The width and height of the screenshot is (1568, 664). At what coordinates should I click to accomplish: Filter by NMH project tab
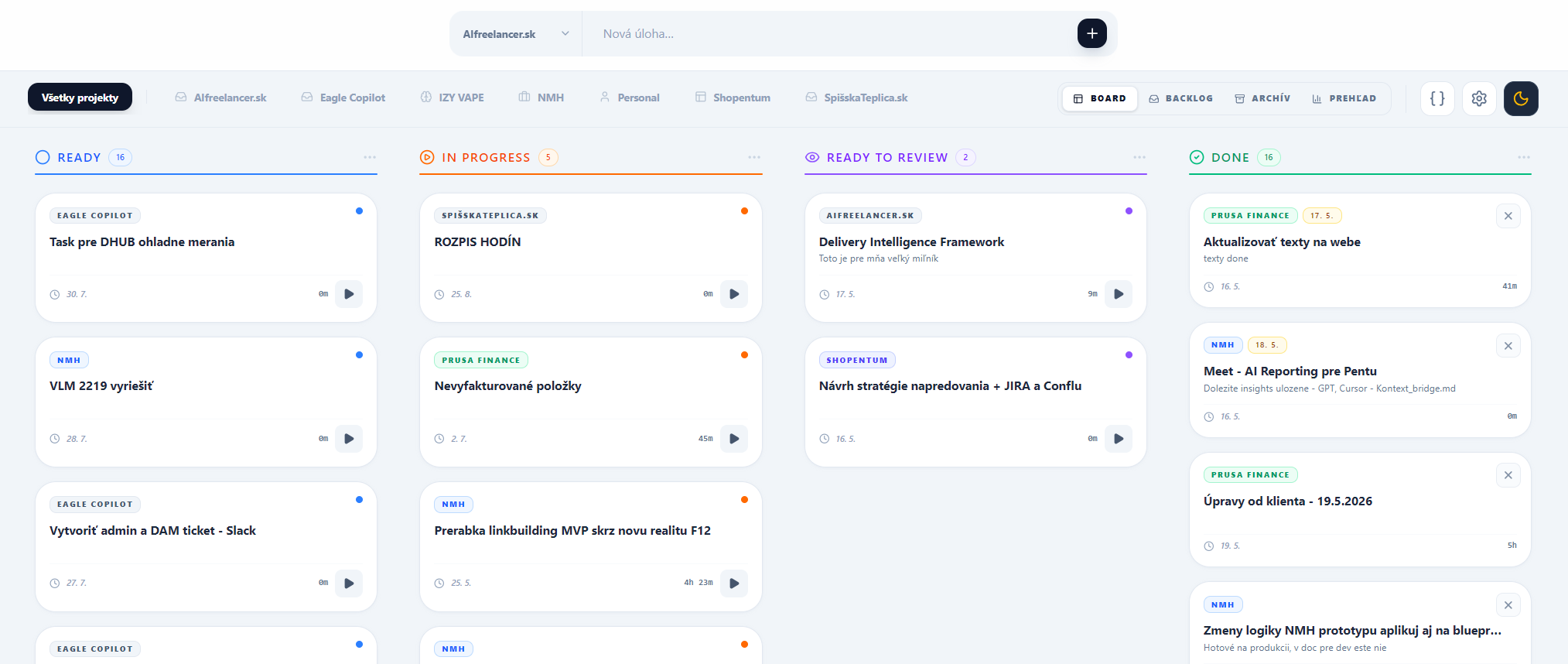[541, 98]
